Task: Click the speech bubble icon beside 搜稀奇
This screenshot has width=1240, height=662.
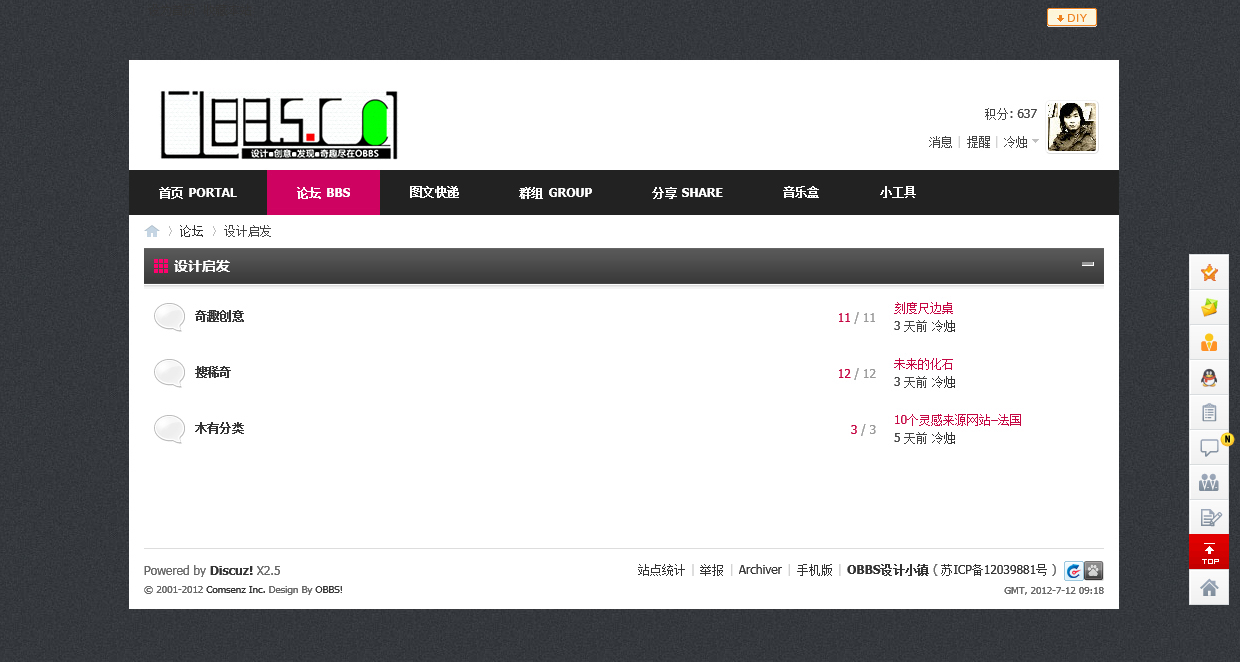Action: [x=170, y=373]
